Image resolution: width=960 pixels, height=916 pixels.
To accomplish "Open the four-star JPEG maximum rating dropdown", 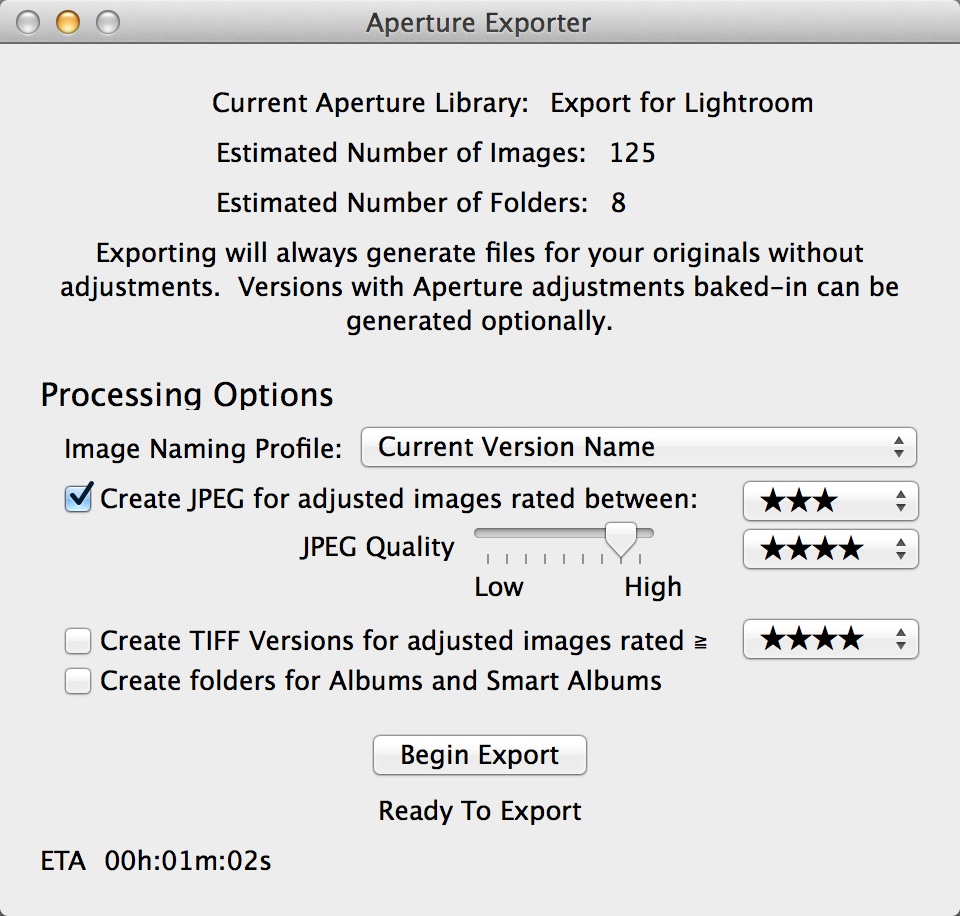I will point(830,548).
